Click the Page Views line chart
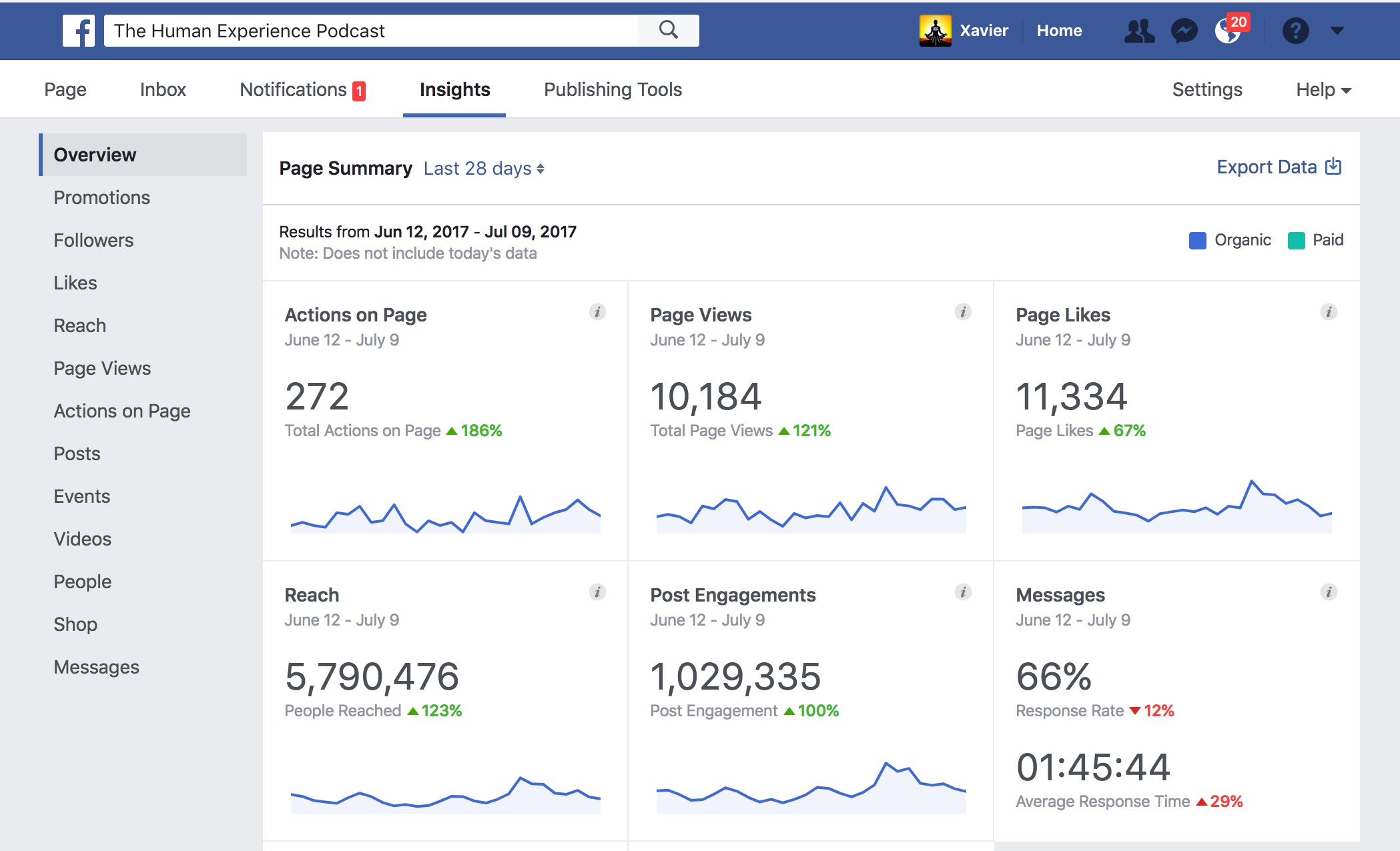Viewport: 1400px width, 851px height. (x=811, y=510)
